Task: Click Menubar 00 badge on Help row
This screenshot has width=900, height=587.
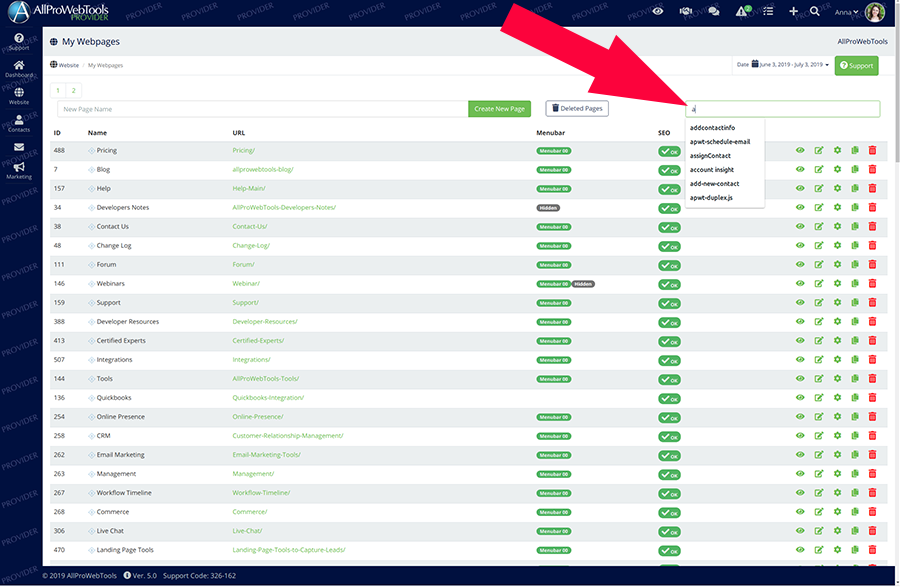Action: tap(553, 189)
